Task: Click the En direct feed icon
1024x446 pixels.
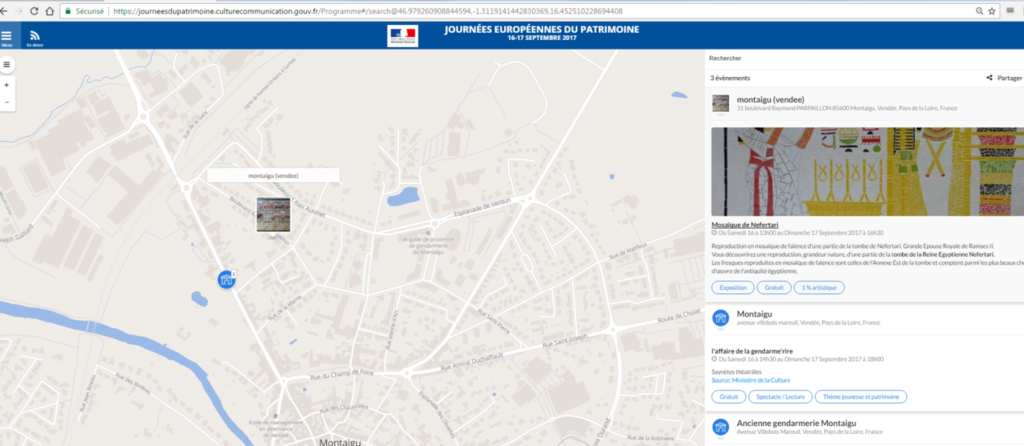Action: point(34,35)
